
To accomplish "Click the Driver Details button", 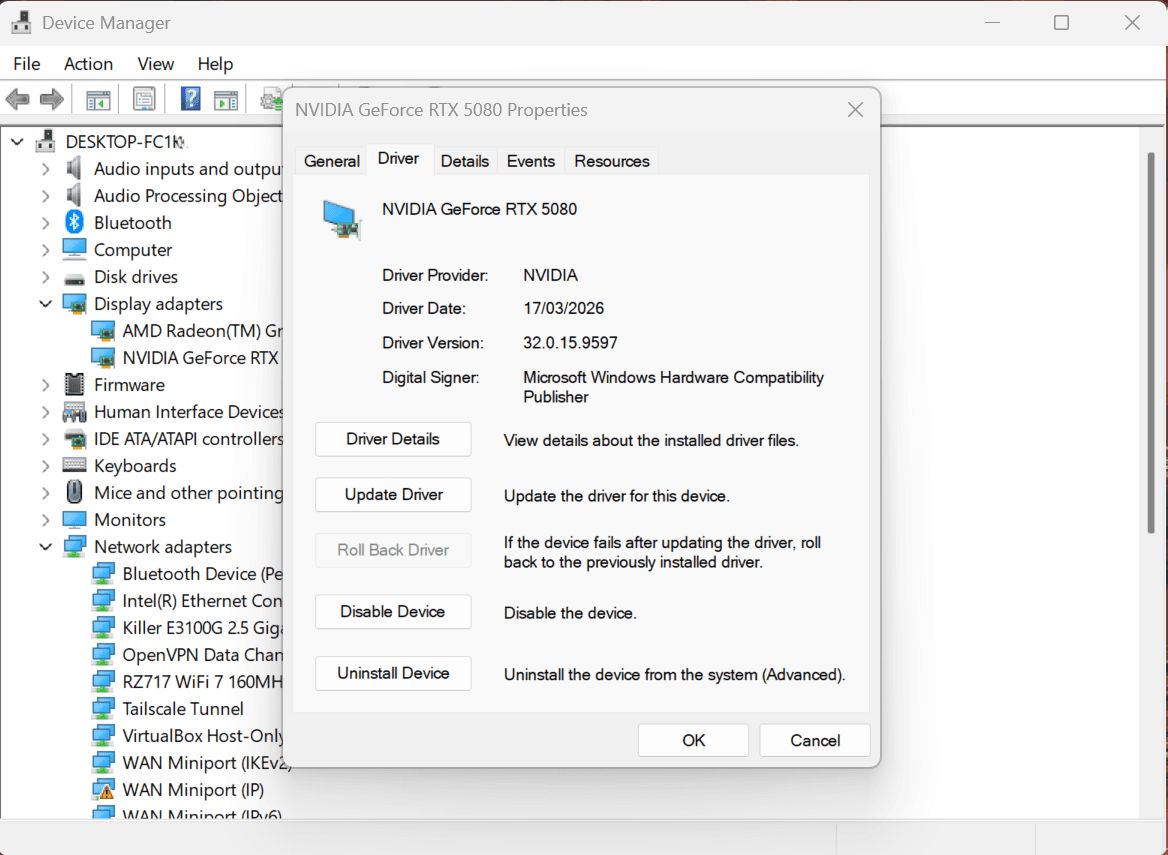I will click(x=393, y=439).
